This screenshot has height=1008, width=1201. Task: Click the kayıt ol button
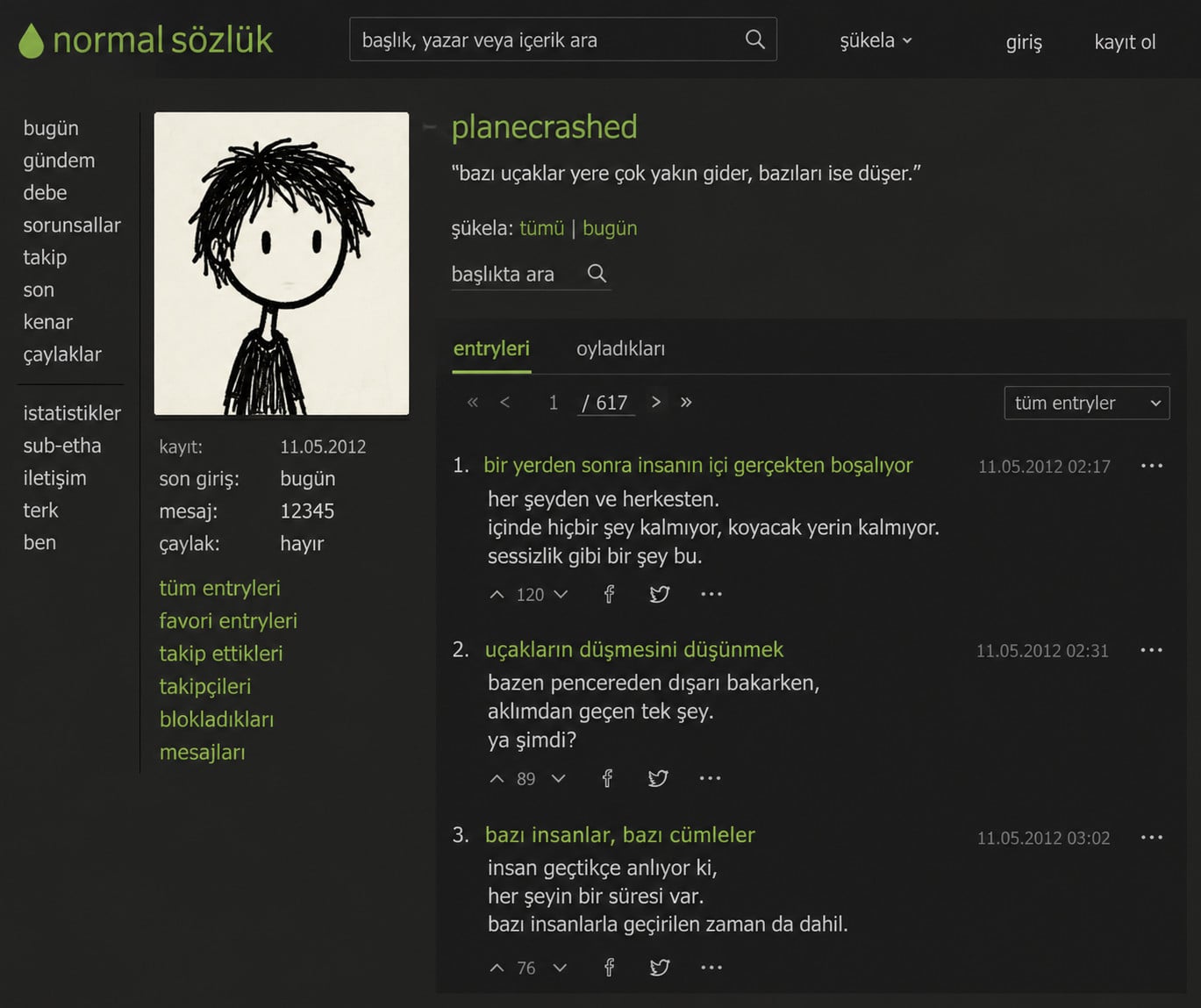1125,41
